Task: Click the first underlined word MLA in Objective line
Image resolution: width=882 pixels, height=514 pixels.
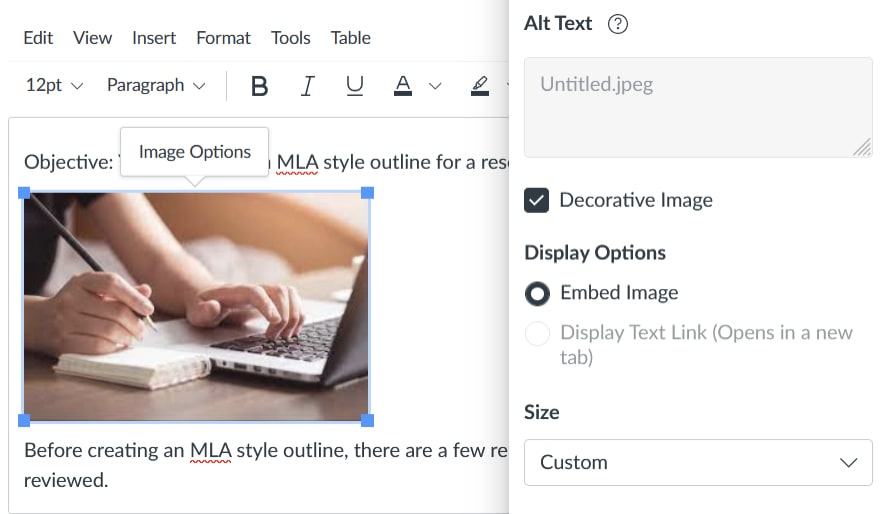Action: click(297, 163)
